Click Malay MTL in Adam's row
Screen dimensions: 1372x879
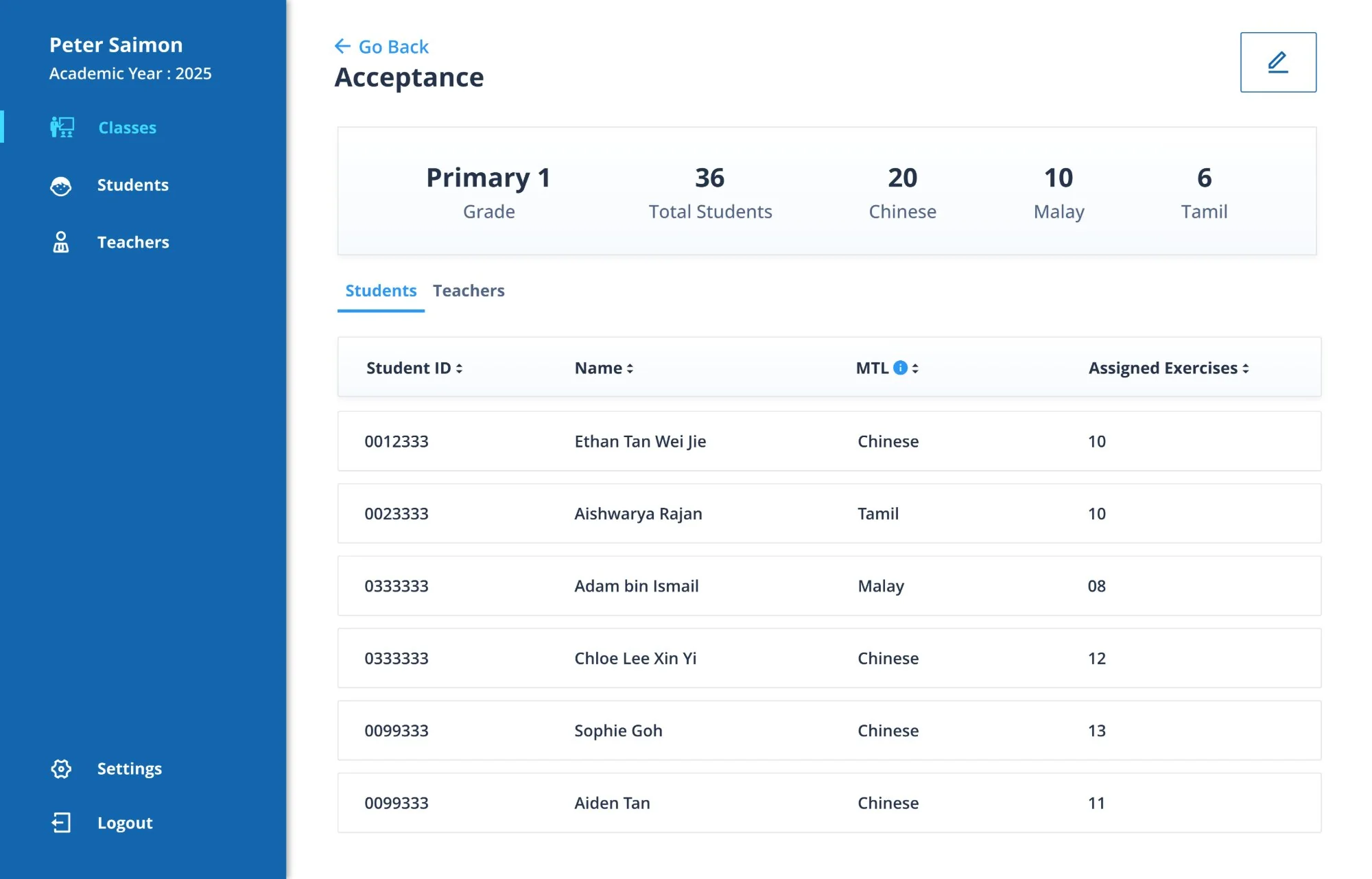[x=881, y=586]
